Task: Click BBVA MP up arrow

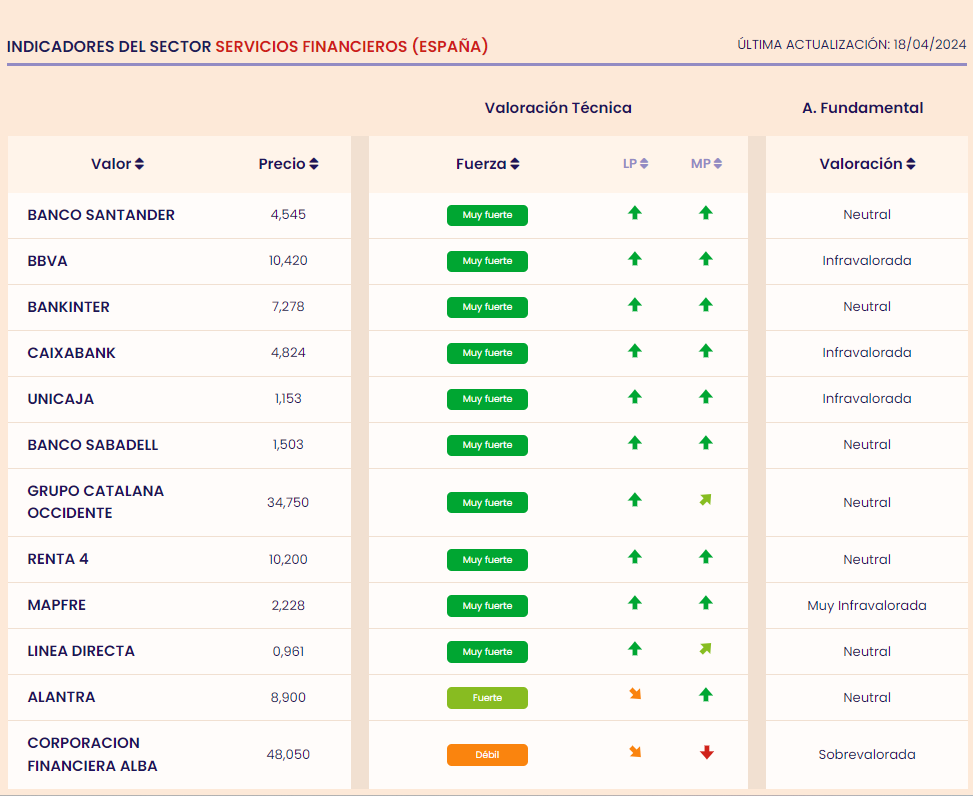Action: click(x=706, y=259)
